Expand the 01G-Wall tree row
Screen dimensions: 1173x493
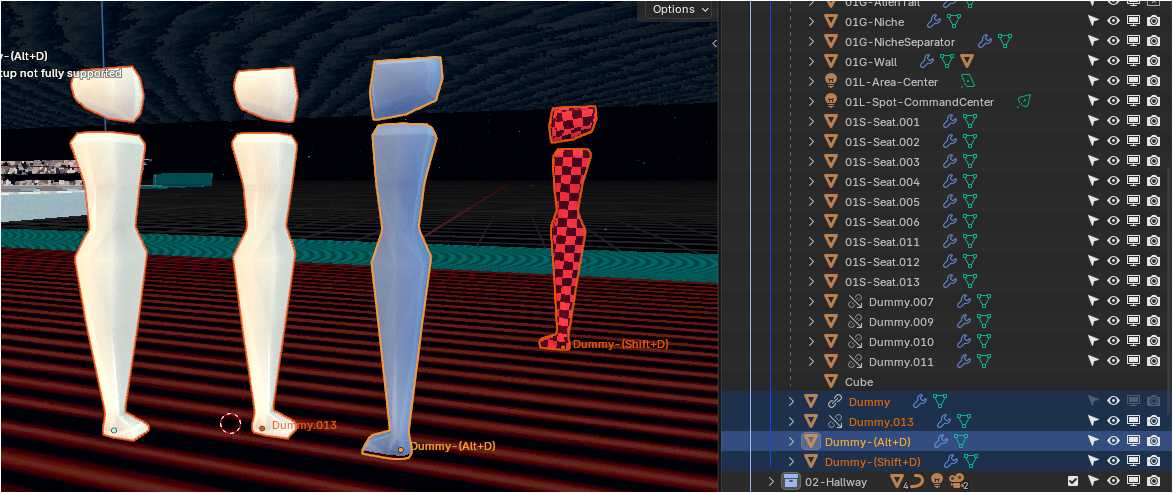click(811, 61)
